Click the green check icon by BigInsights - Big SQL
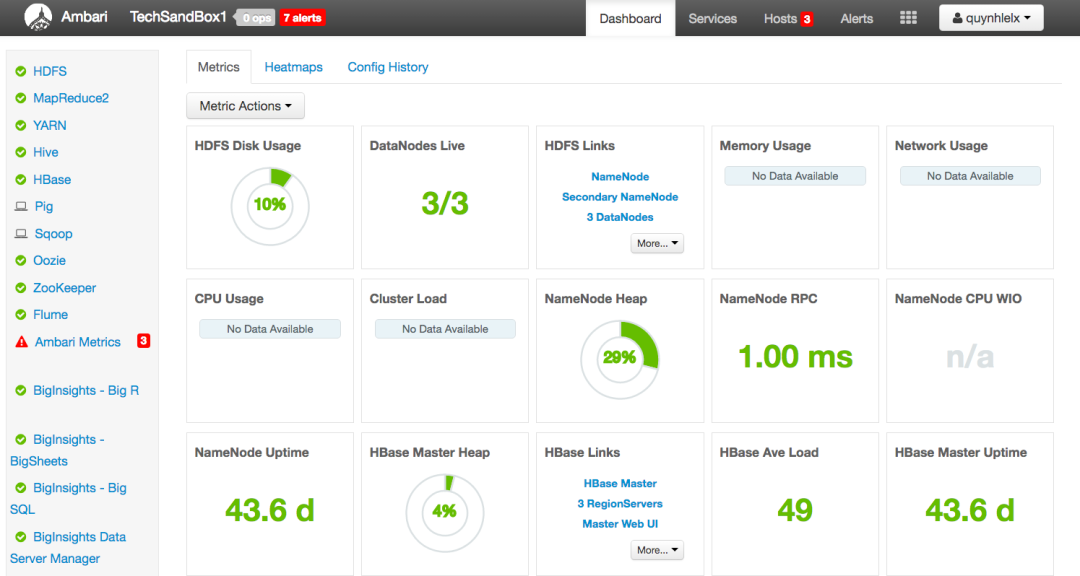This screenshot has height=576, width=1080. [21, 488]
